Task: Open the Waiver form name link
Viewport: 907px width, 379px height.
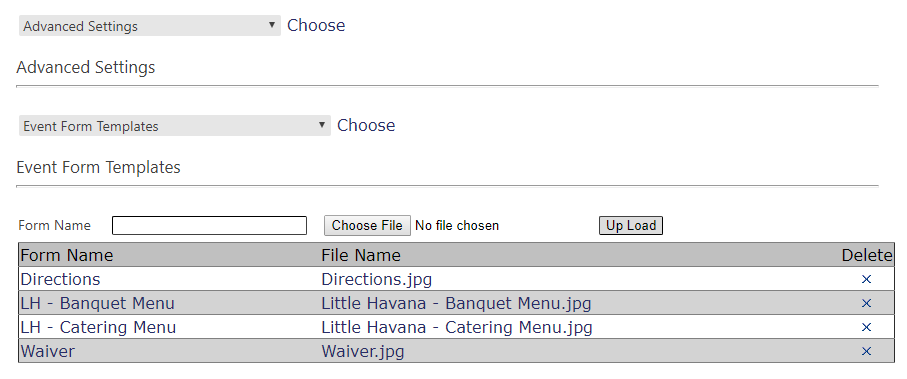Action: point(47,351)
